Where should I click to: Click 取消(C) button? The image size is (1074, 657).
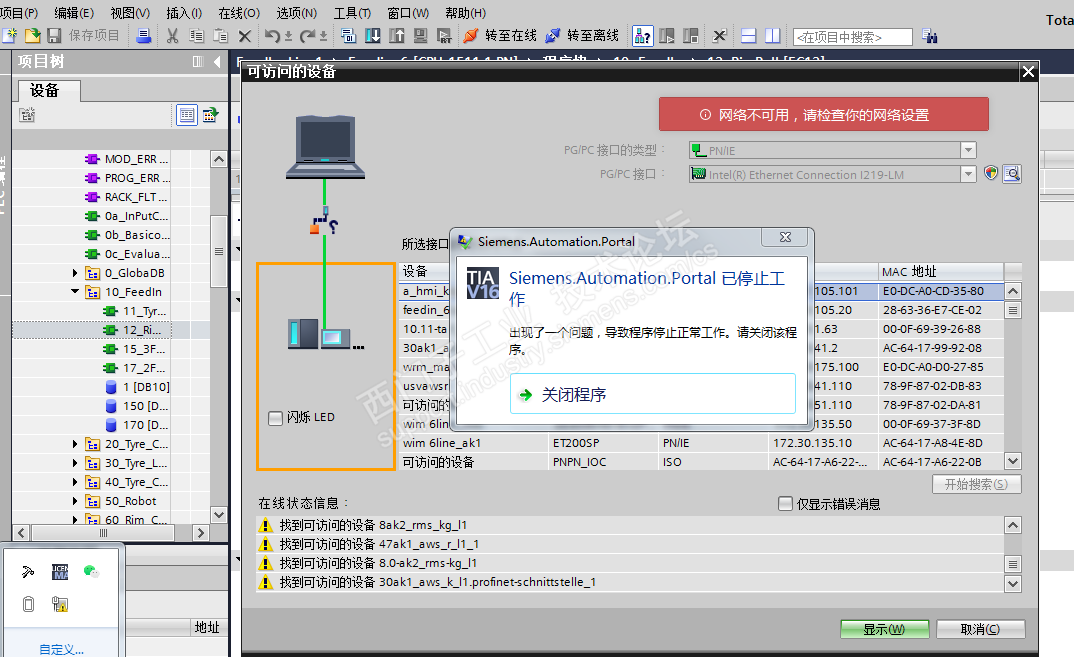(980, 629)
